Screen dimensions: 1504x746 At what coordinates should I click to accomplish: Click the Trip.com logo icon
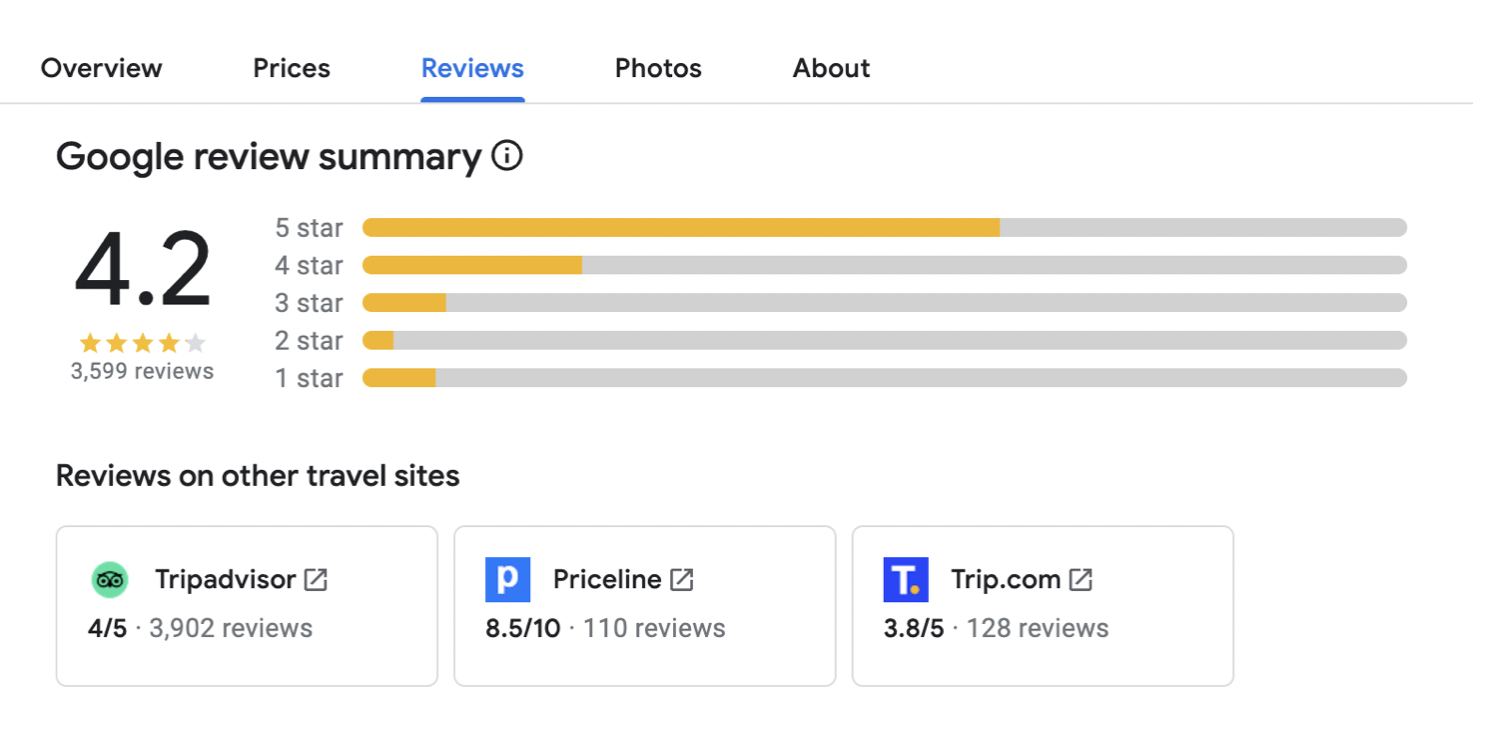tap(905, 580)
